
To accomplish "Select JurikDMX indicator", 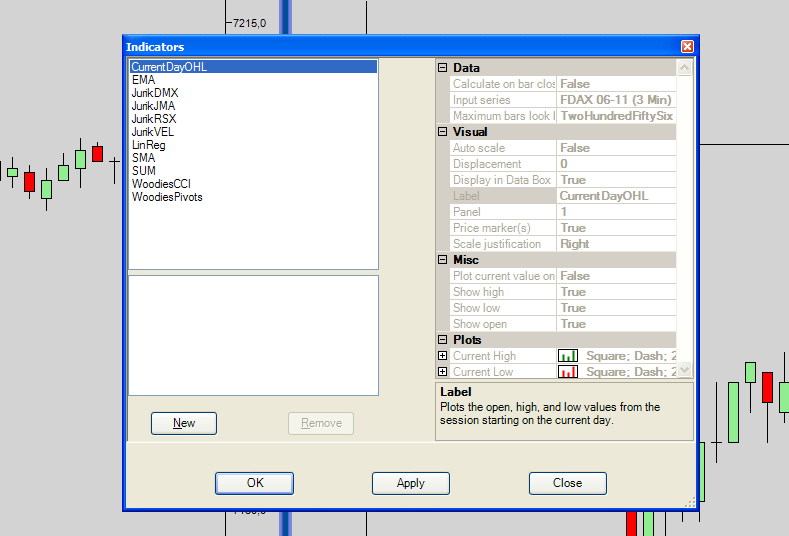I will [155, 93].
